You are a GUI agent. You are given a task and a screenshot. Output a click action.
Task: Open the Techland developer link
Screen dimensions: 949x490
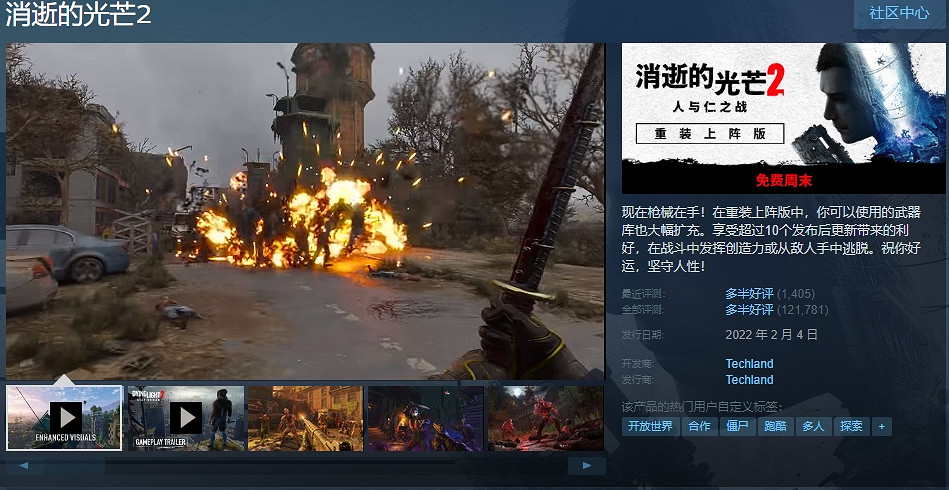(749, 364)
